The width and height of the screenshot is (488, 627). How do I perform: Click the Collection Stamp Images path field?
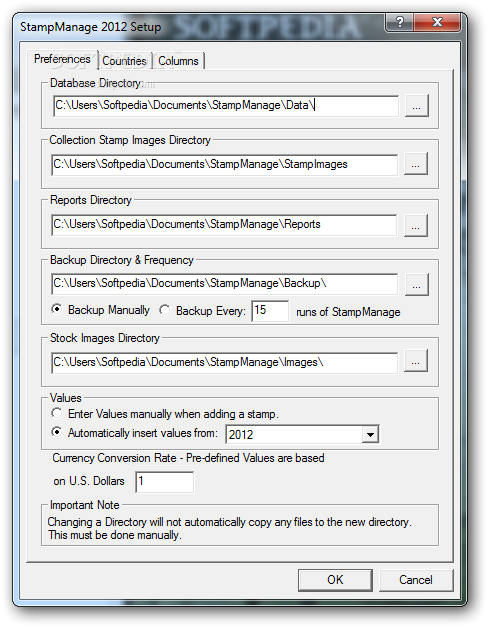pyautogui.click(x=224, y=164)
